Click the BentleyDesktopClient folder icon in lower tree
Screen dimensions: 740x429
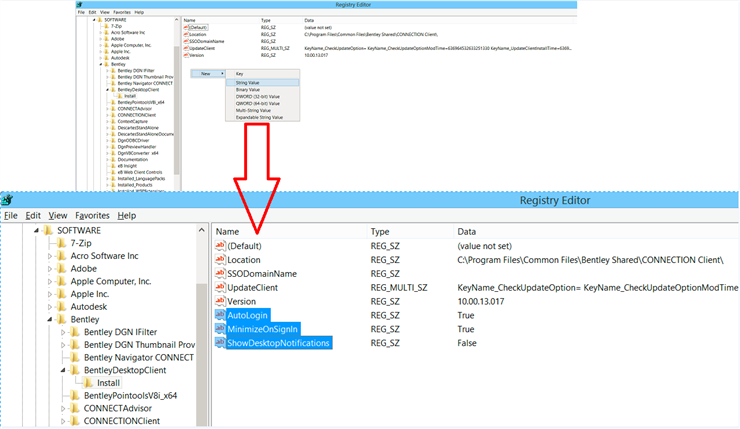coord(75,370)
